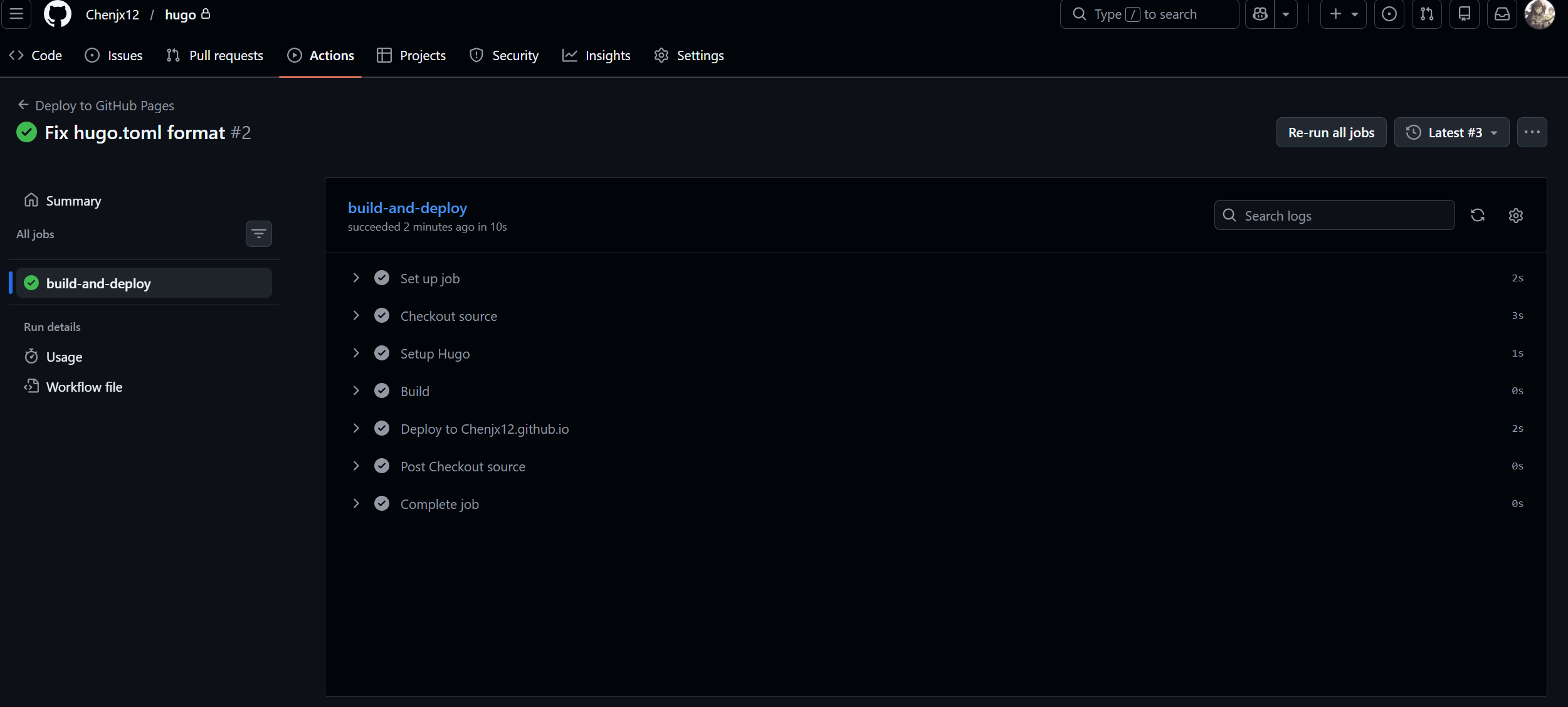This screenshot has width=1568, height=707.
Task: Expand the Build step
Action: (x=936, y=391)
